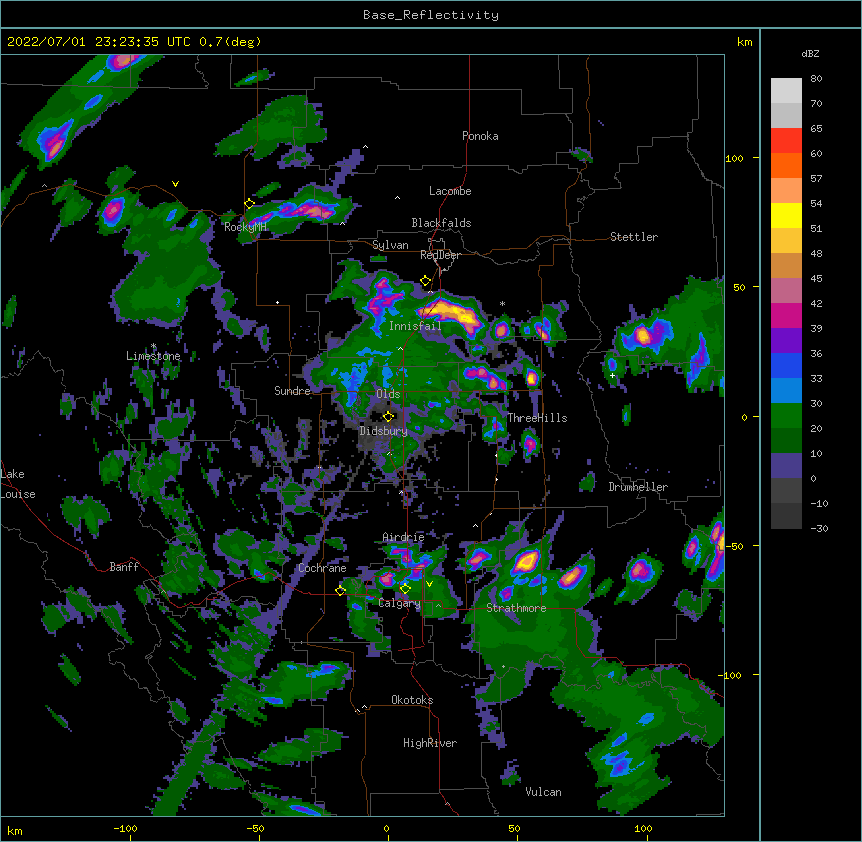The width and height of the screenshot is (862, 842).
Task: Select the Calgary city label
Action: (399, 603)
